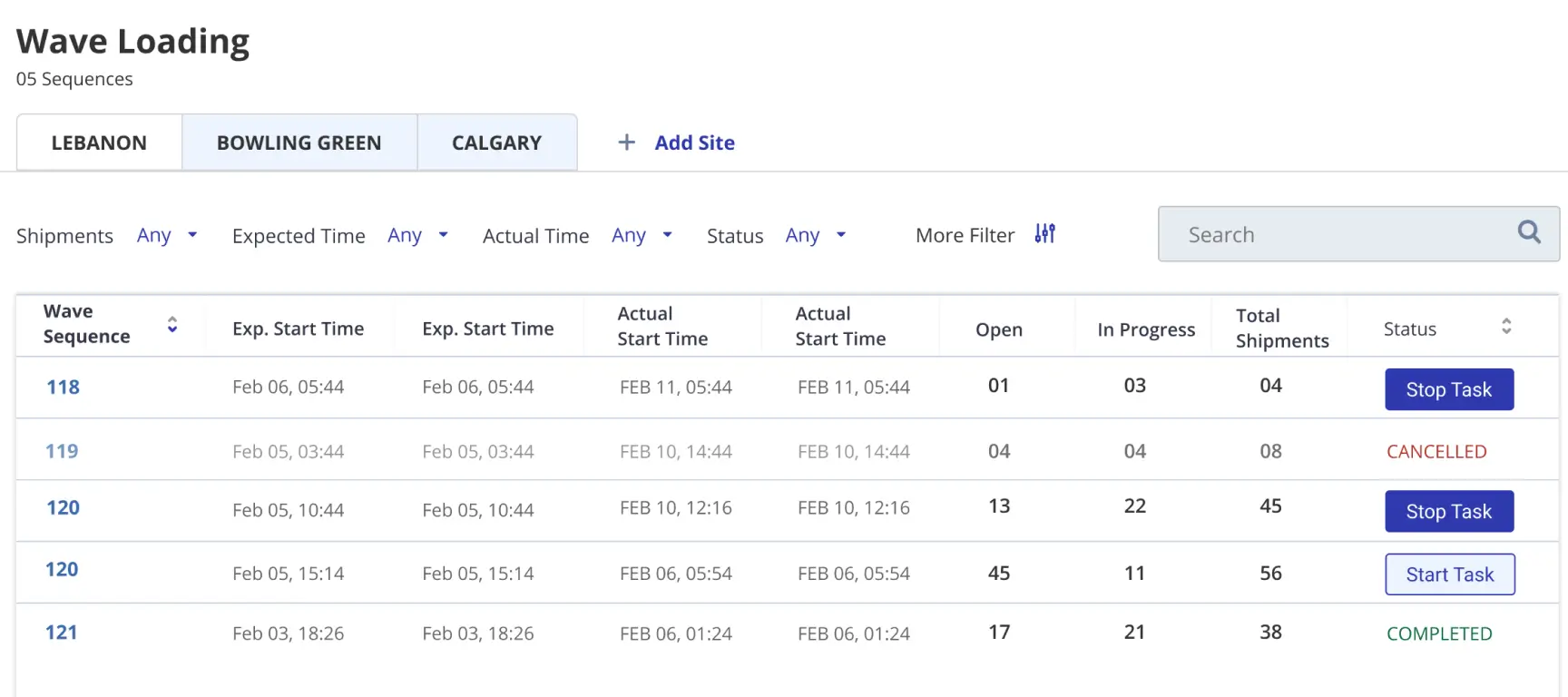Start Task for the 56-shipment wave 120
The width and height of the screenshot is (1568, 697).
click(x=1450, y=574)
